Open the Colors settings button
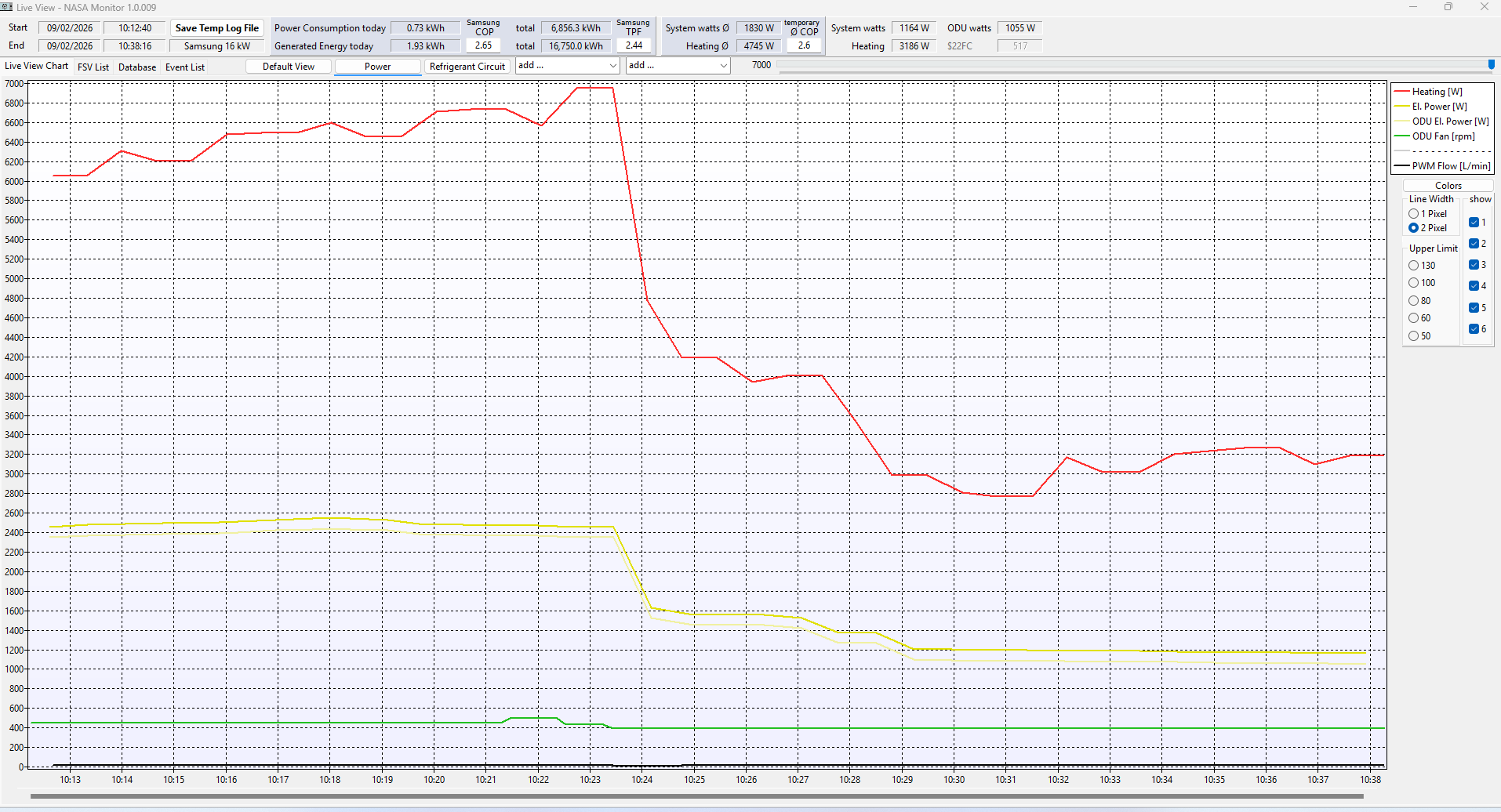The width and height of the screenshot is (1501, 812). (x=1448, y=186)
